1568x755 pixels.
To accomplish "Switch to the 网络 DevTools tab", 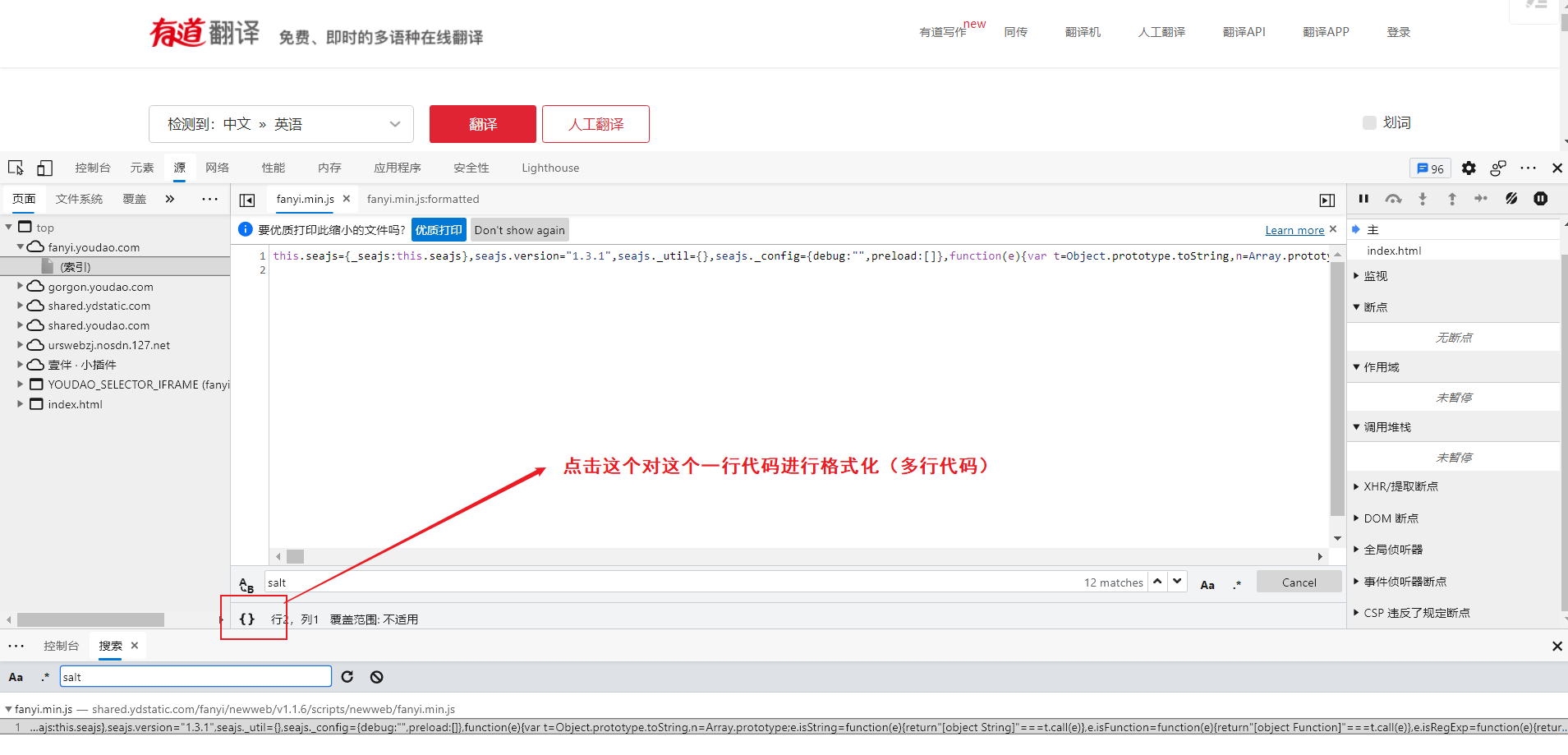I will click(x=218, y=168).
